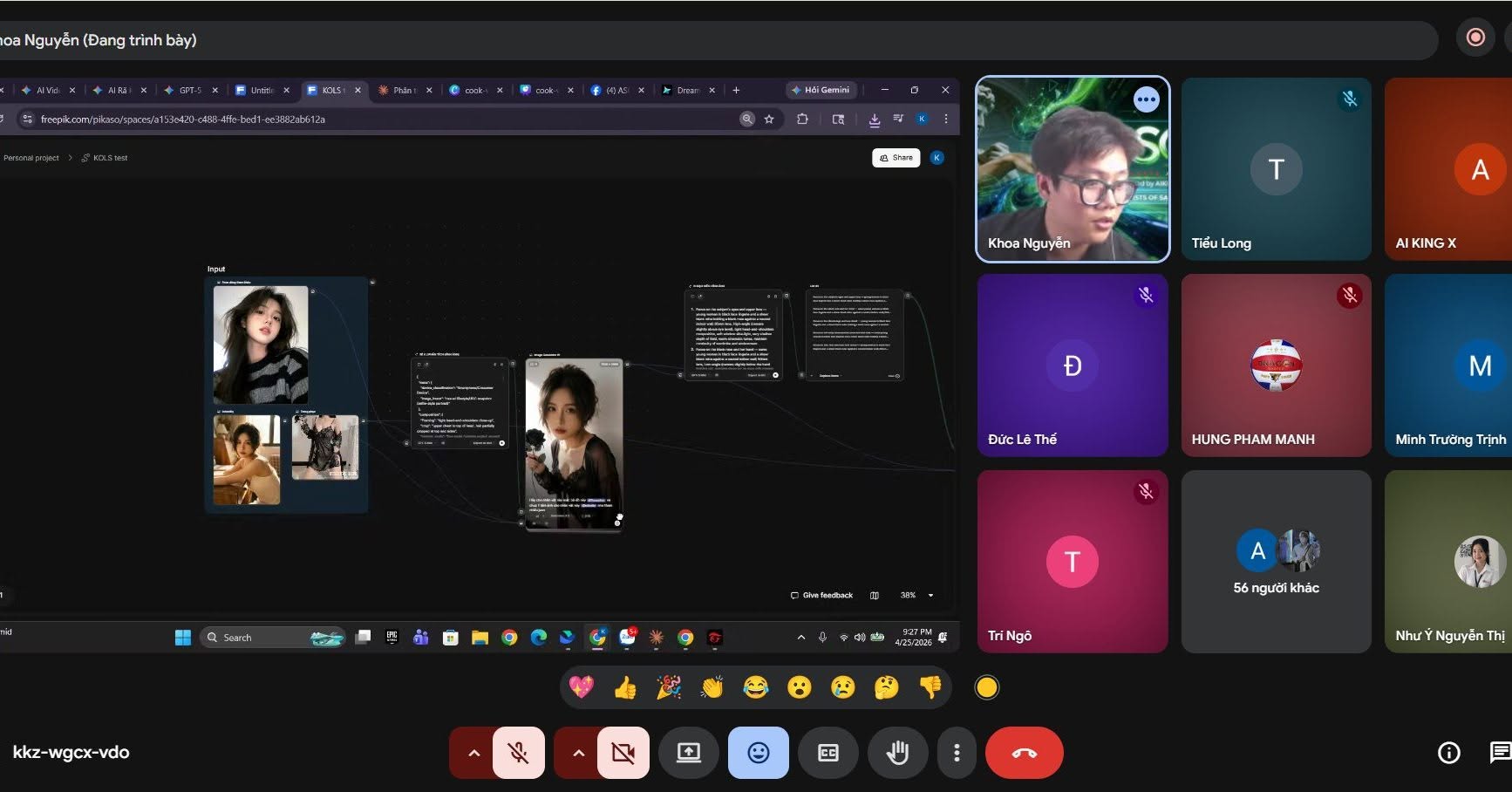Send thumbs up reaction
This screenshot has width=1512, height=792.
(x=625, y=687)
